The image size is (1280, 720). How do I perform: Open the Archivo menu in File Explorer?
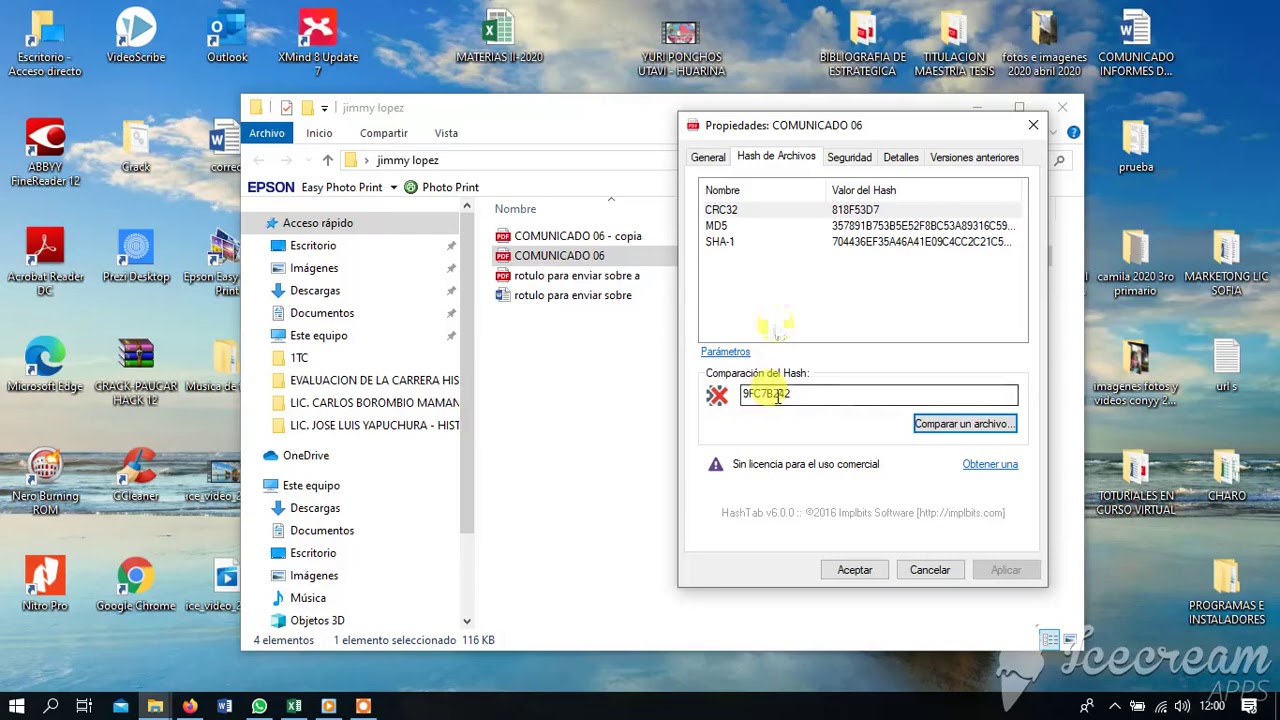[267, 133]
